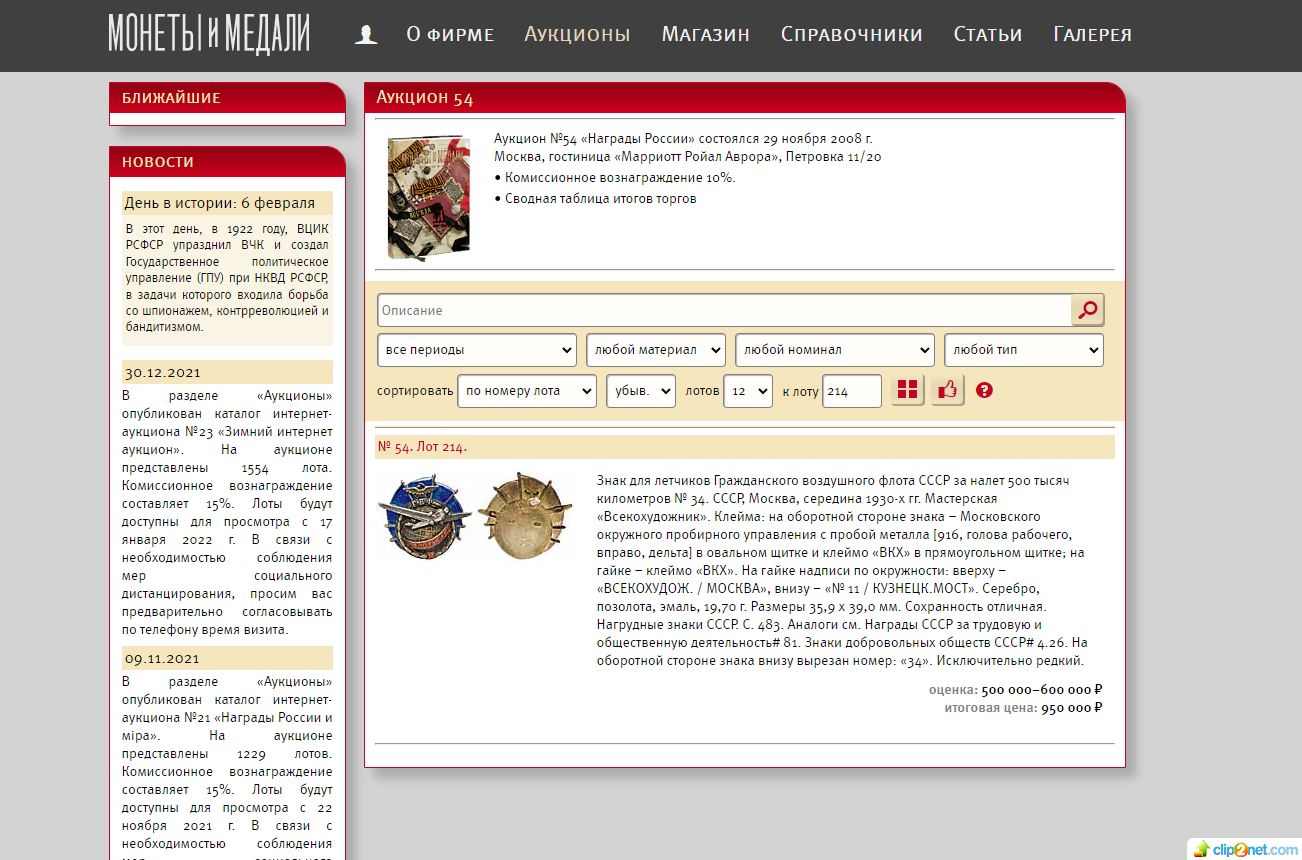
Task: View the badge reverse side photo
Action: (525, 514)
